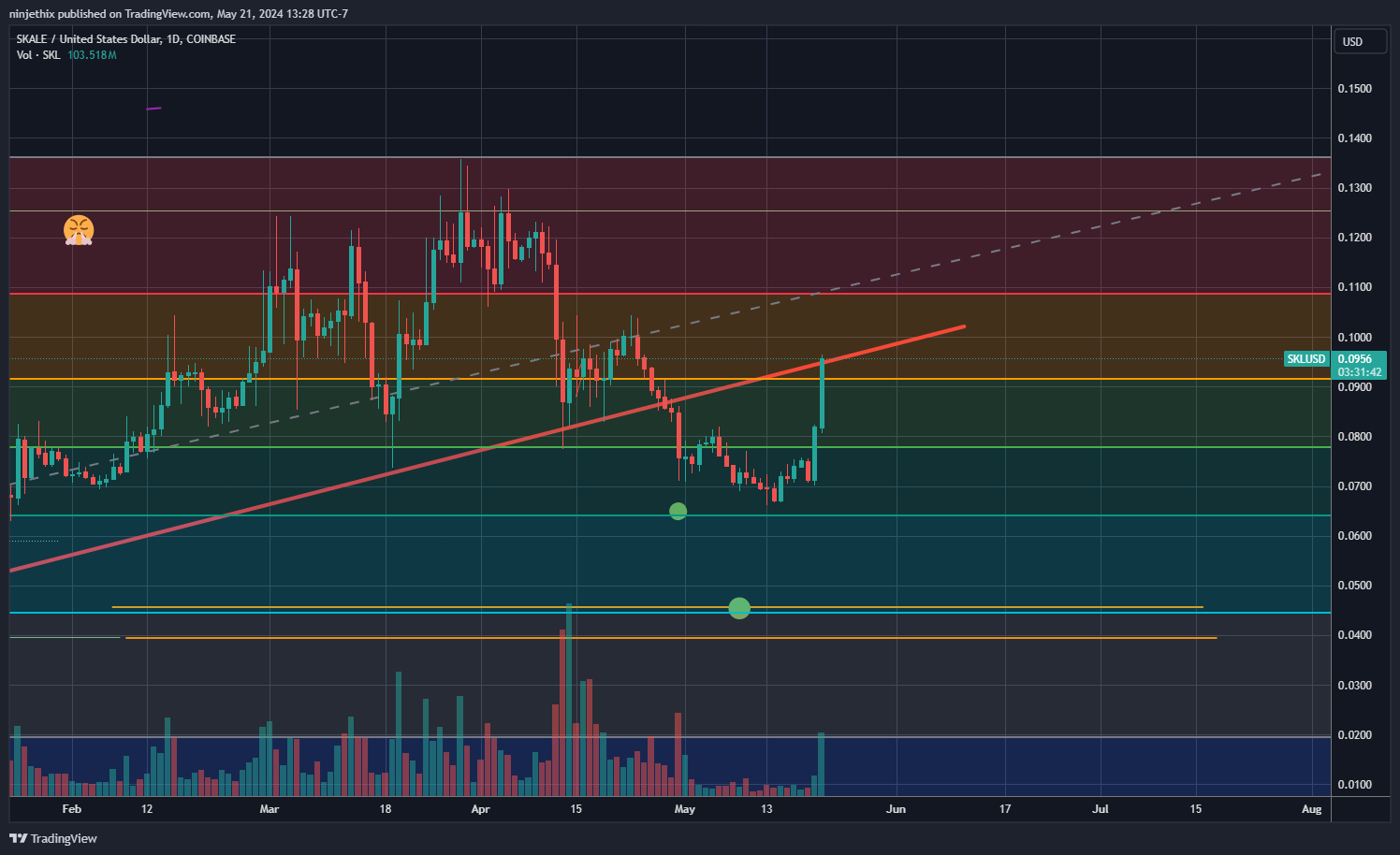Screen dimensions: 1400x855
Task: Click the USD currency button
Action: point(1360,41)
